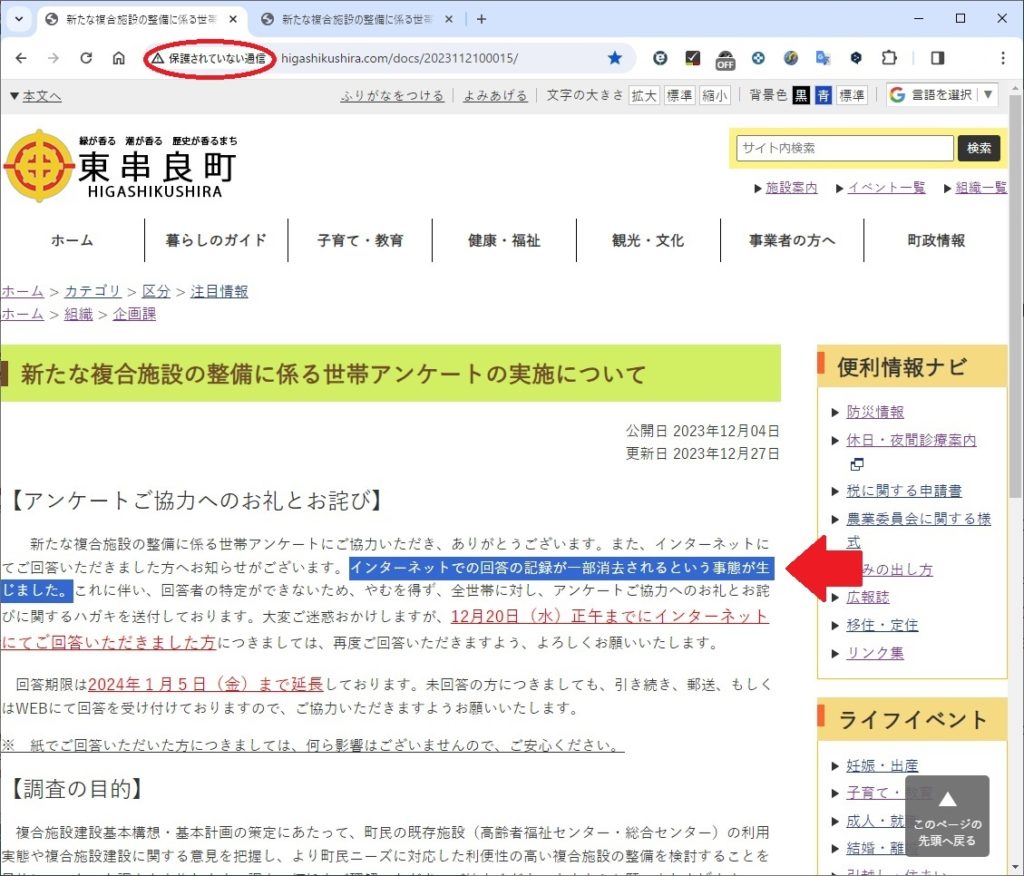Click the not-secure connection warning indicator
Viewport: 1024px width, 876px height.
(209, 58)
